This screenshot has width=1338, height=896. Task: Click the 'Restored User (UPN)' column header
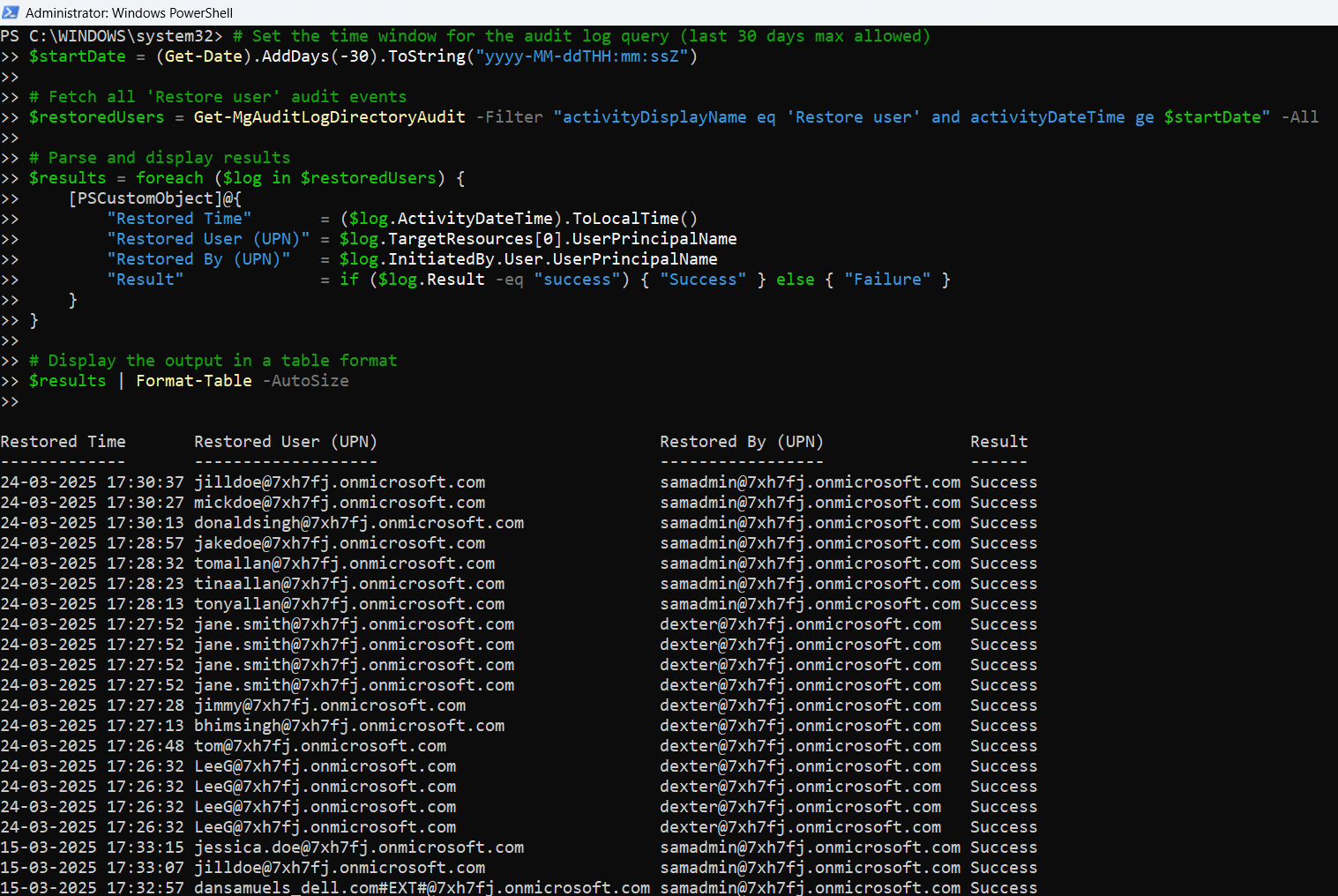tap(285, 442)
